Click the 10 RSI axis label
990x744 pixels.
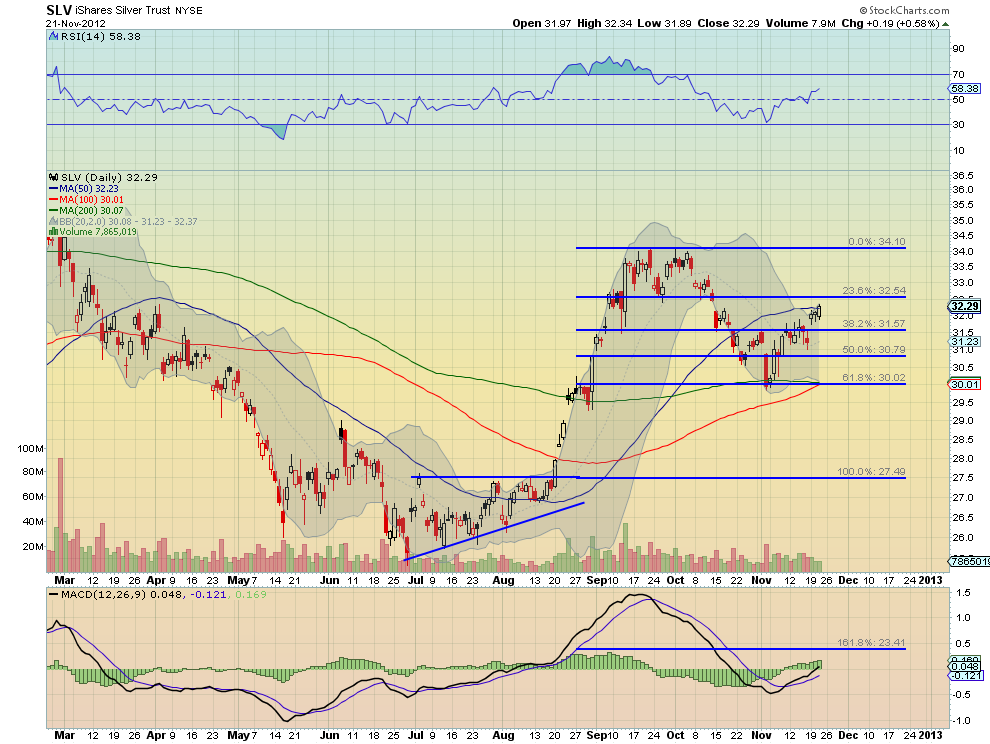[958, 150]
